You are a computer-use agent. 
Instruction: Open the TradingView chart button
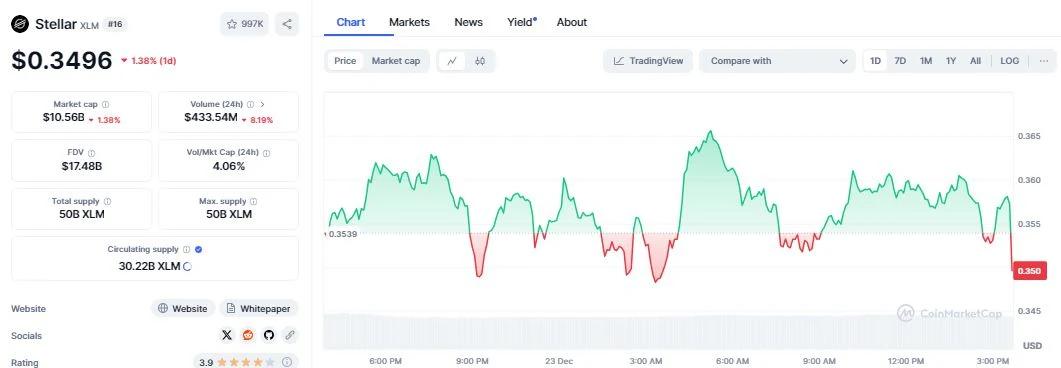coord(648,61)
